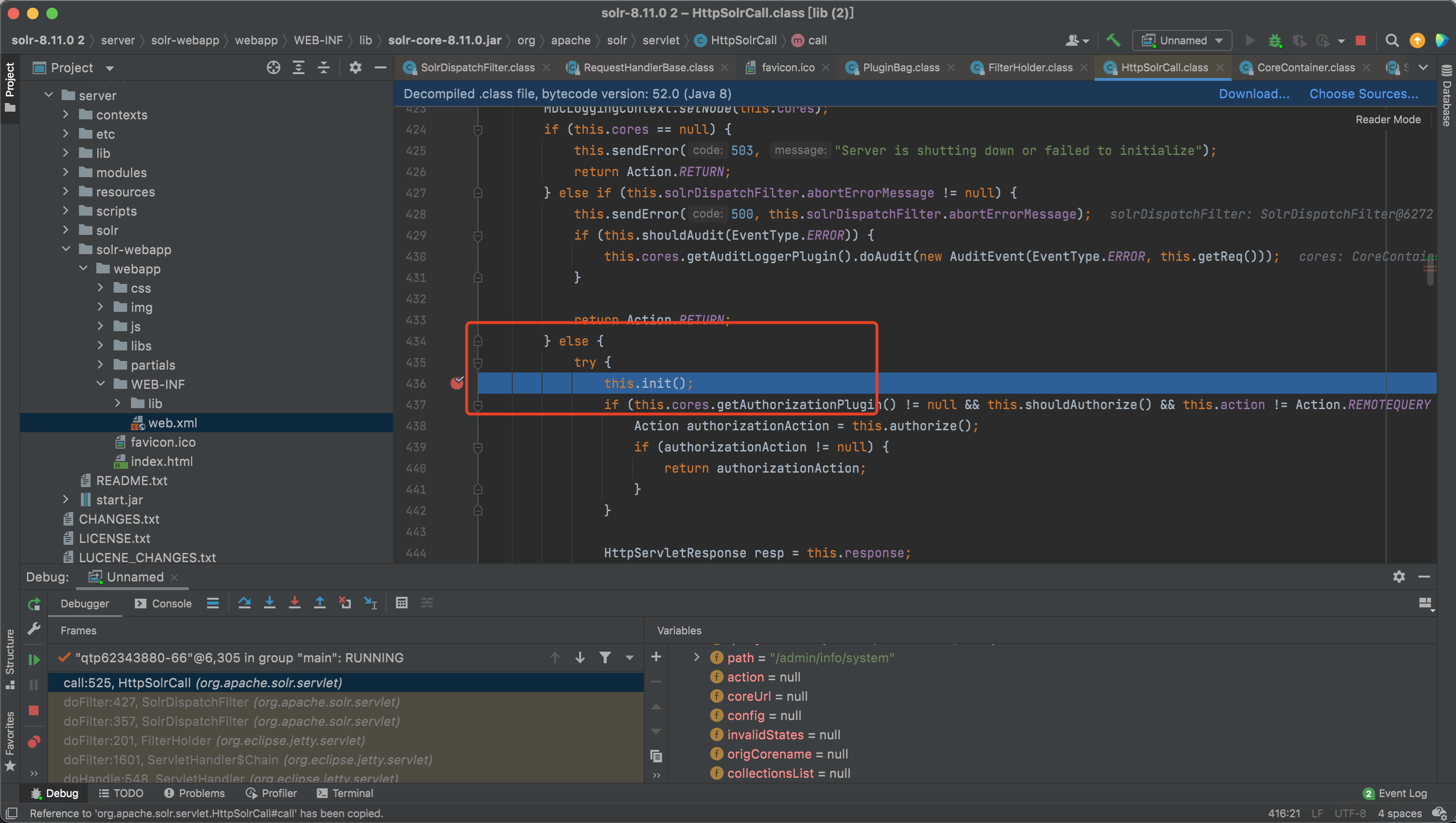Select the README.txt file in tree
Image resolution: width=1456 pixels, height=823 pixels.
click(207, 480)
